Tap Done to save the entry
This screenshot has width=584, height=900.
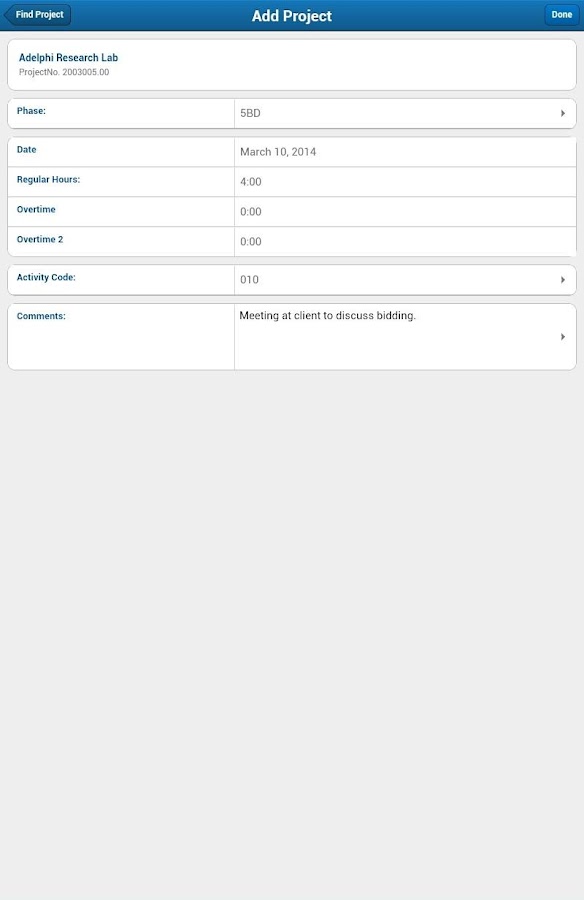(x=561, y=15)
